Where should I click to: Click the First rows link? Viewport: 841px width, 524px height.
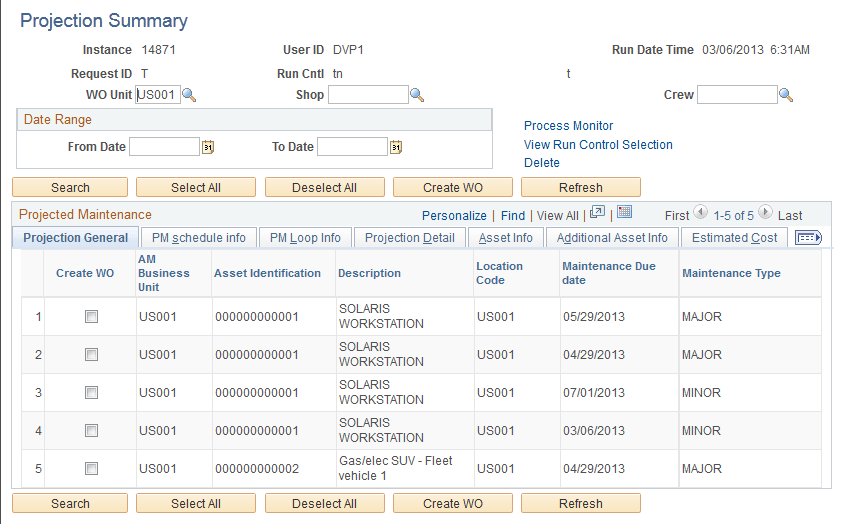677,216
